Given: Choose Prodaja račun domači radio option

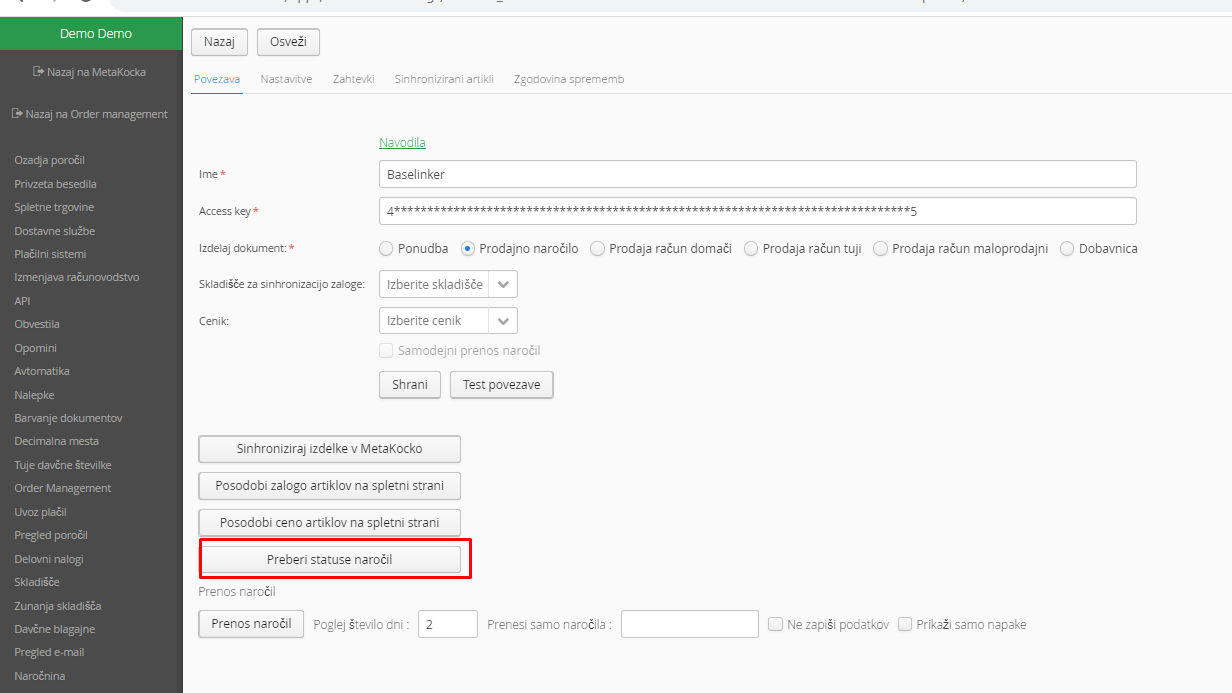Looking at the screenshot, I should pyautogui.click(x=598, y=249).
